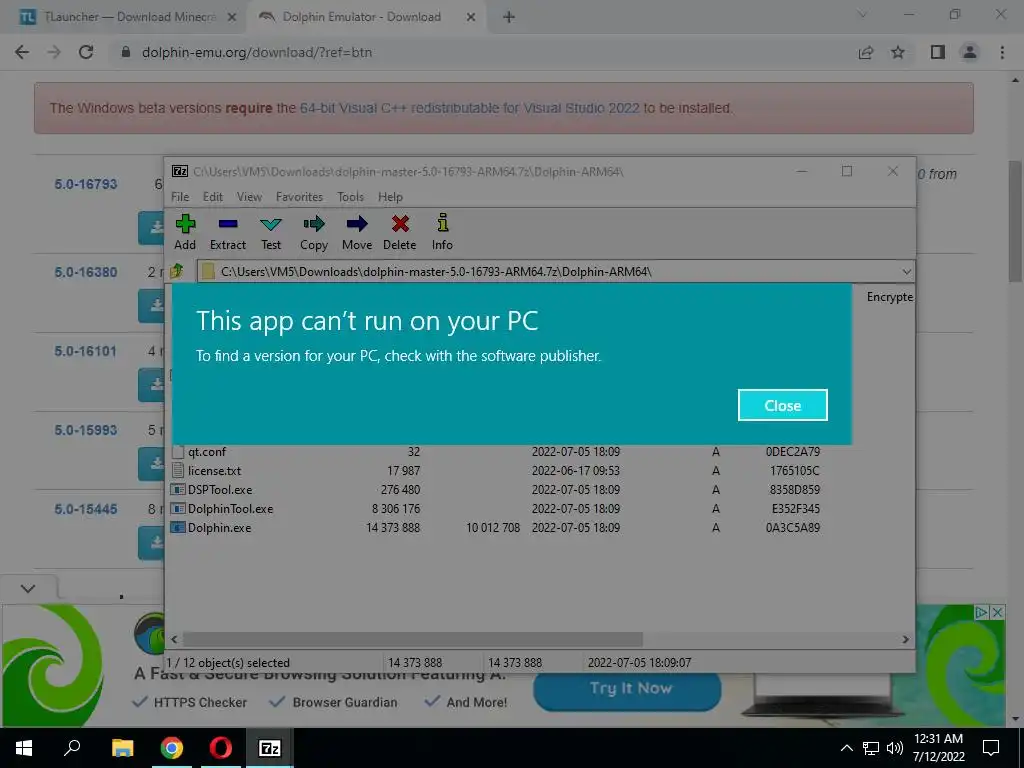Open the 7-Zip View menu
1024x768 pixels.
point(249,197)
